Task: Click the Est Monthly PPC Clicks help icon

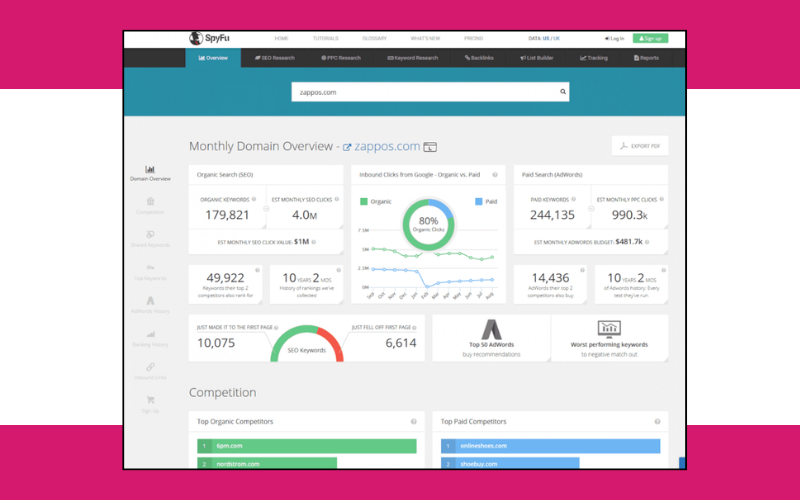Action: coord(662,199)
